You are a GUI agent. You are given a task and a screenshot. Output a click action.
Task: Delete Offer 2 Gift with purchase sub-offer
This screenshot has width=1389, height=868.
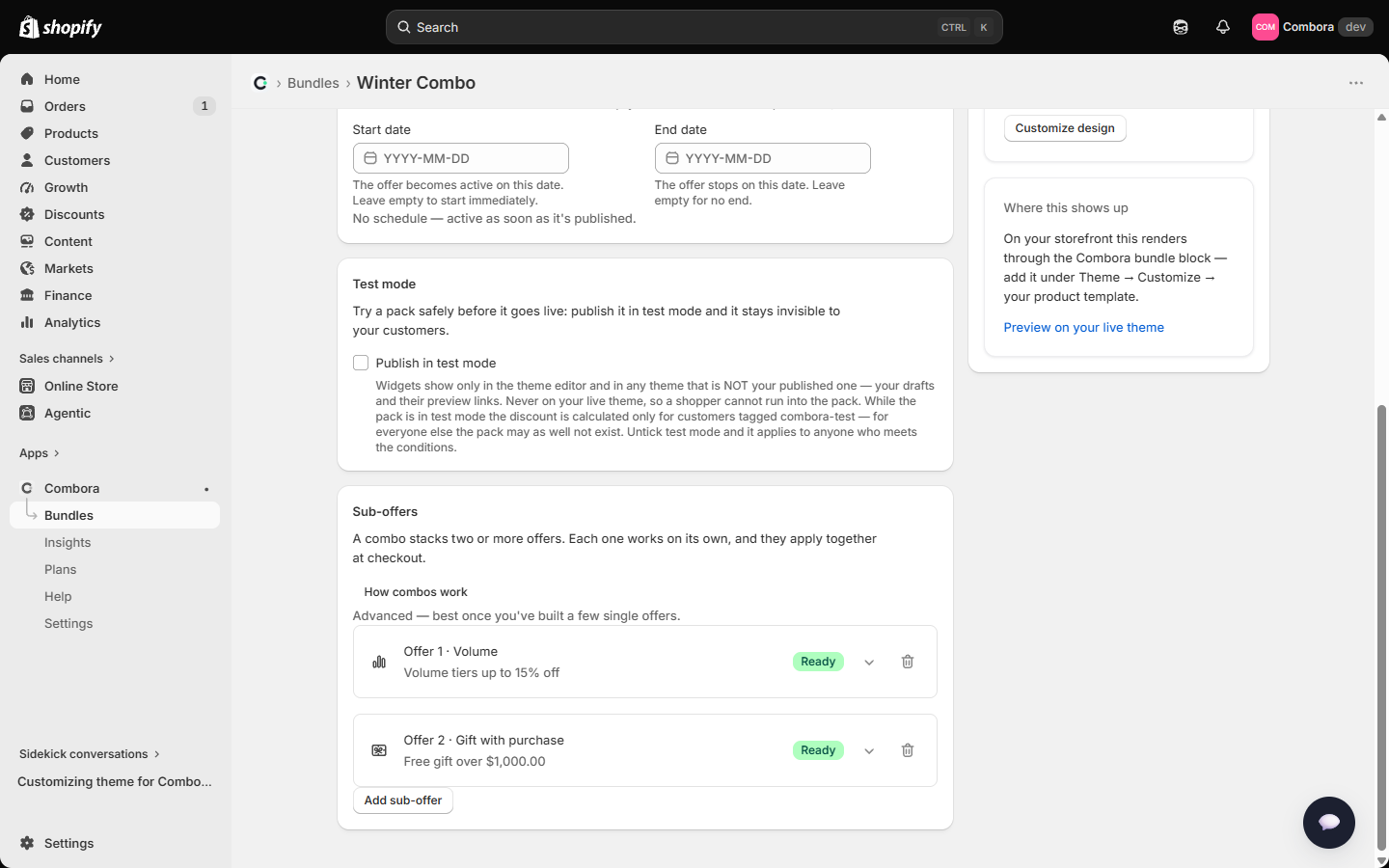click(908, 750)
